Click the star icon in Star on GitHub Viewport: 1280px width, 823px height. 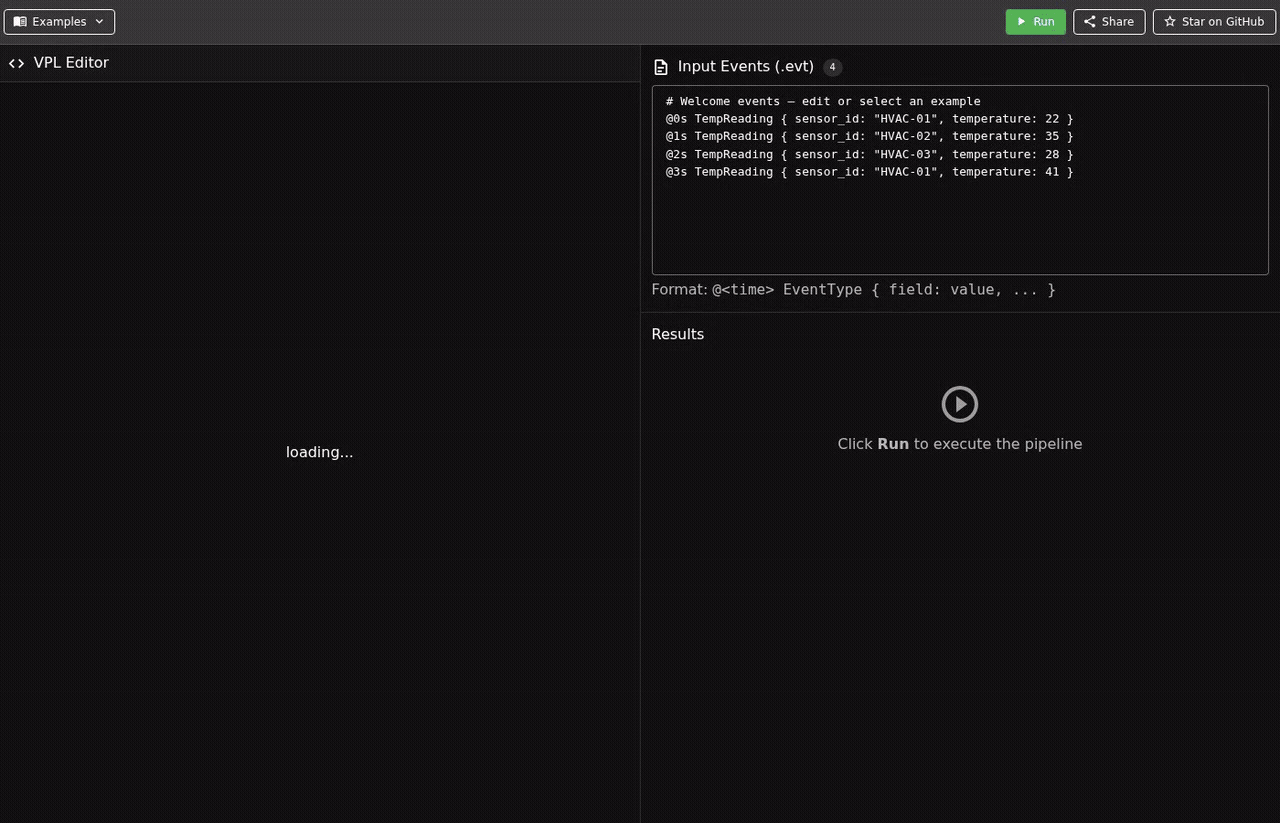coord(1170,21)
